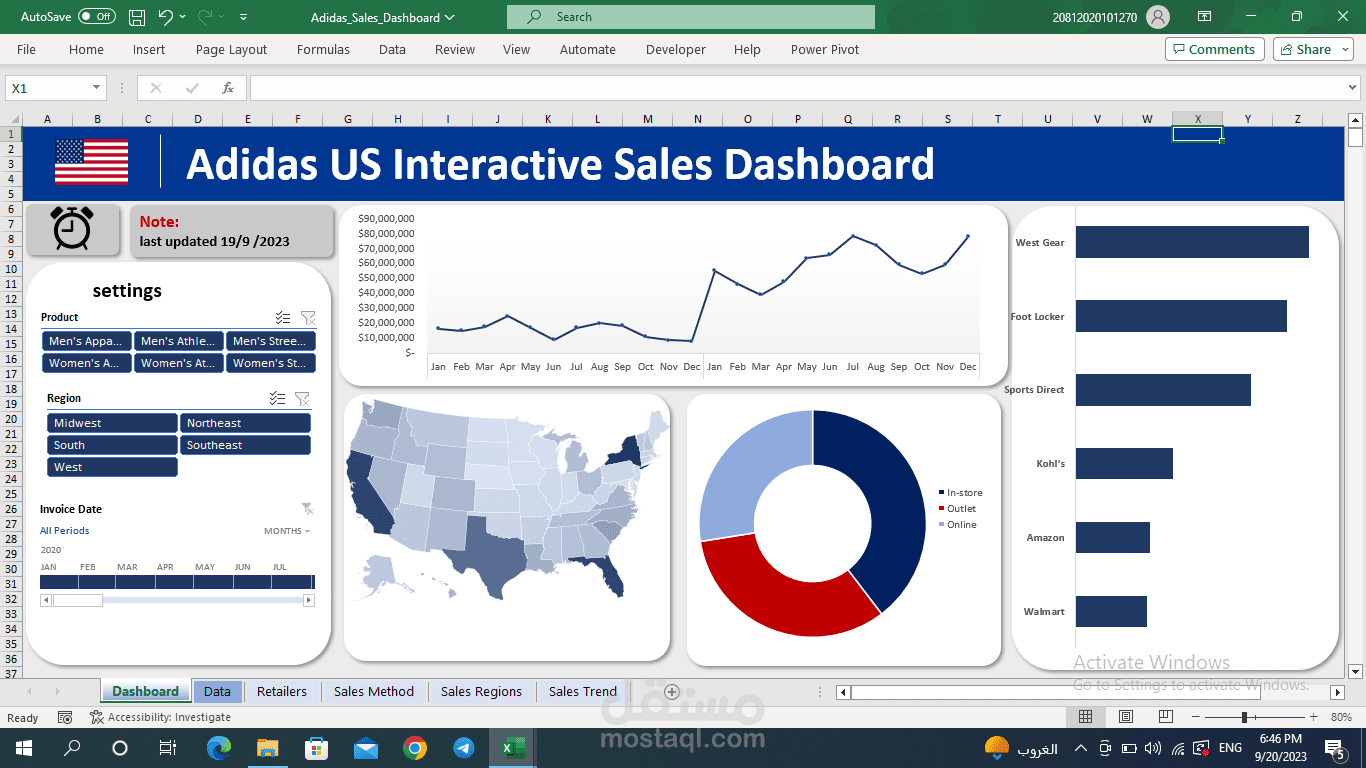Click column header X
This screenshot has height=768, width=1366.
tap(1197, 119)
